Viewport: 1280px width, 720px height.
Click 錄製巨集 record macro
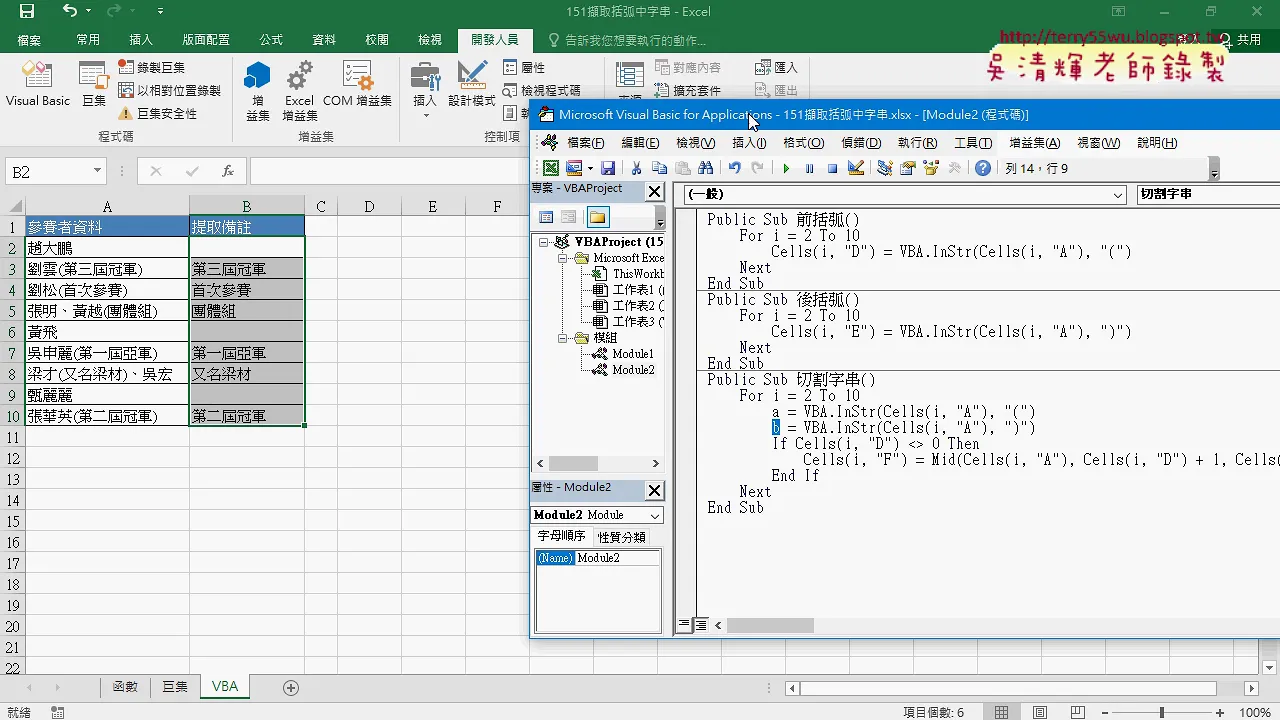[x=152, y=67]
